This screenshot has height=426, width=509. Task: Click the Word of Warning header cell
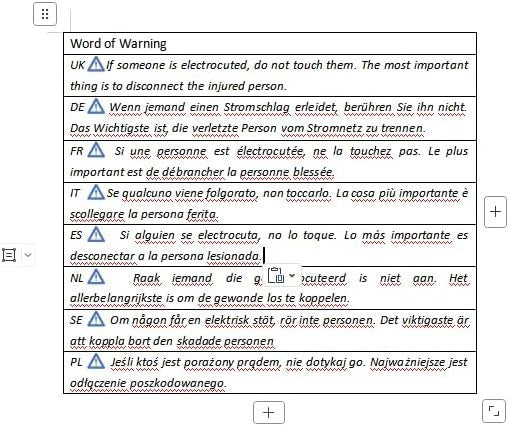point(270,44)
